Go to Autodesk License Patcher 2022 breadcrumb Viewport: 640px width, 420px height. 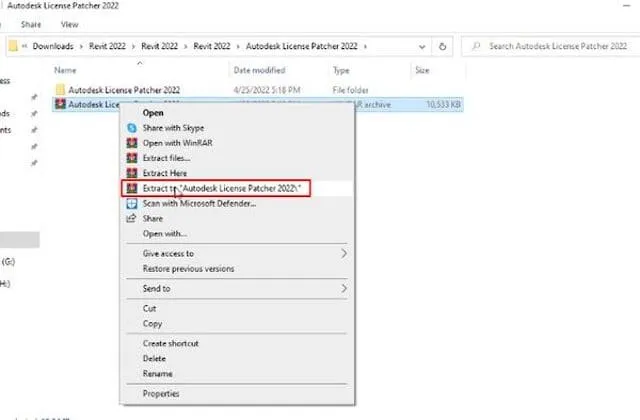click(x=302, y=46)
